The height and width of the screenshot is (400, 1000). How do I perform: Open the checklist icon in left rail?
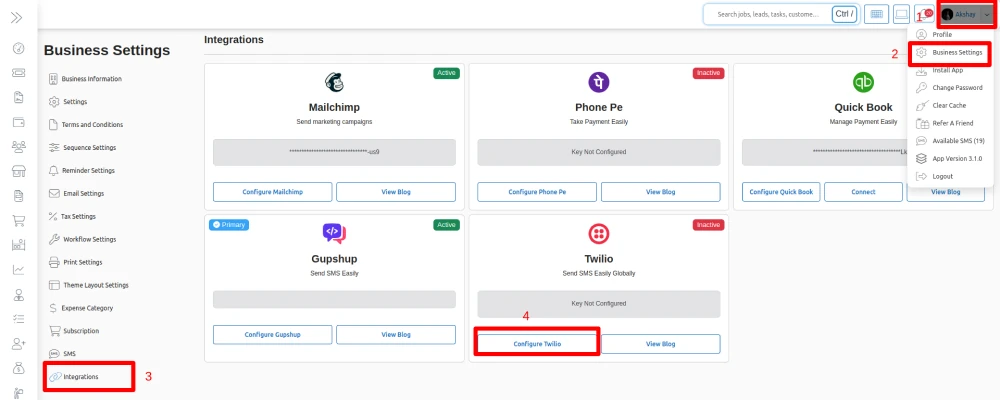(x=18, y=319)
